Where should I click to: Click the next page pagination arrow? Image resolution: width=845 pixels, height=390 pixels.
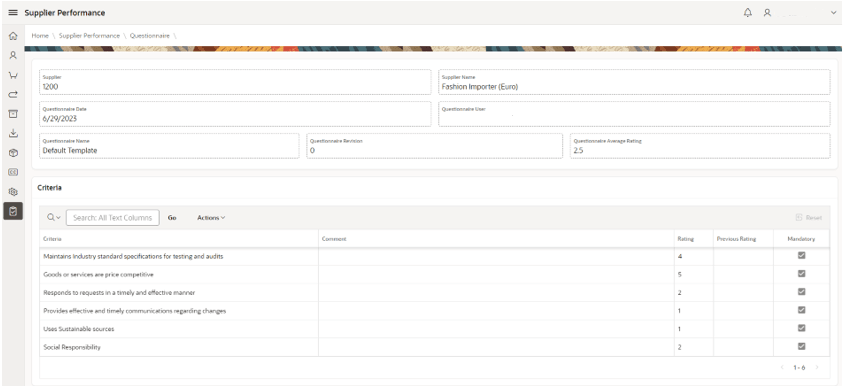pyautogui.click(x=817, y=367)
